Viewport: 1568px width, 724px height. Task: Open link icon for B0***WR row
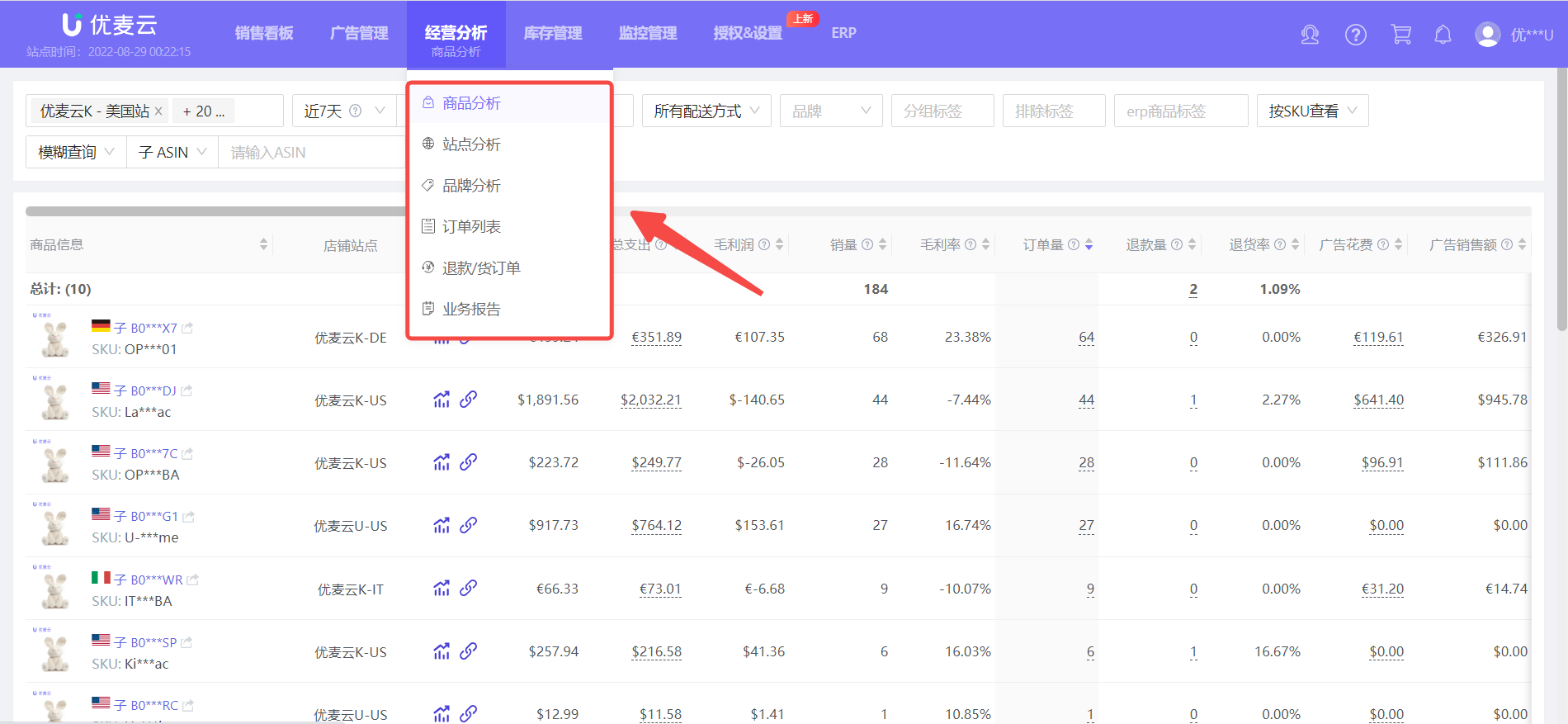tap(468, 589)
